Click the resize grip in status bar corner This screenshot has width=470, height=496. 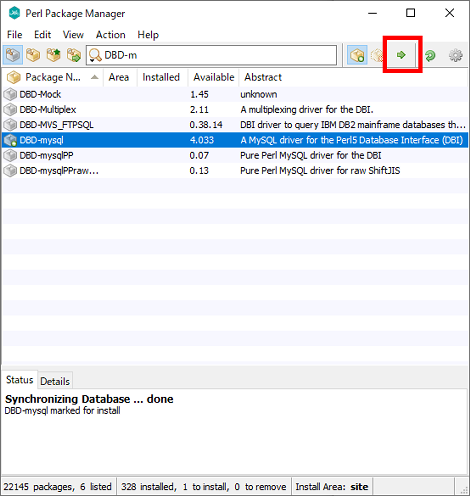click(463, 489)
